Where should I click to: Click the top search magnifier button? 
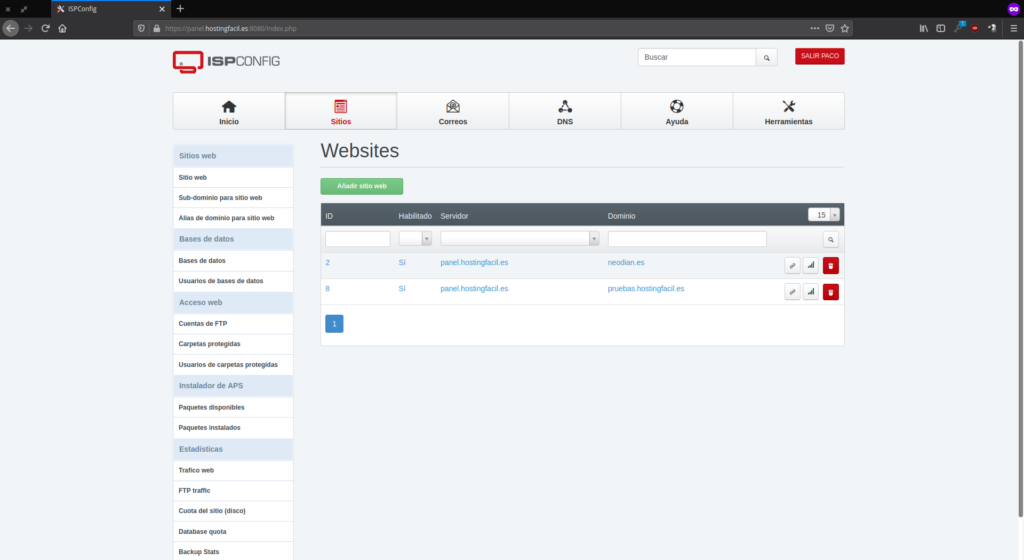(766, 58)
